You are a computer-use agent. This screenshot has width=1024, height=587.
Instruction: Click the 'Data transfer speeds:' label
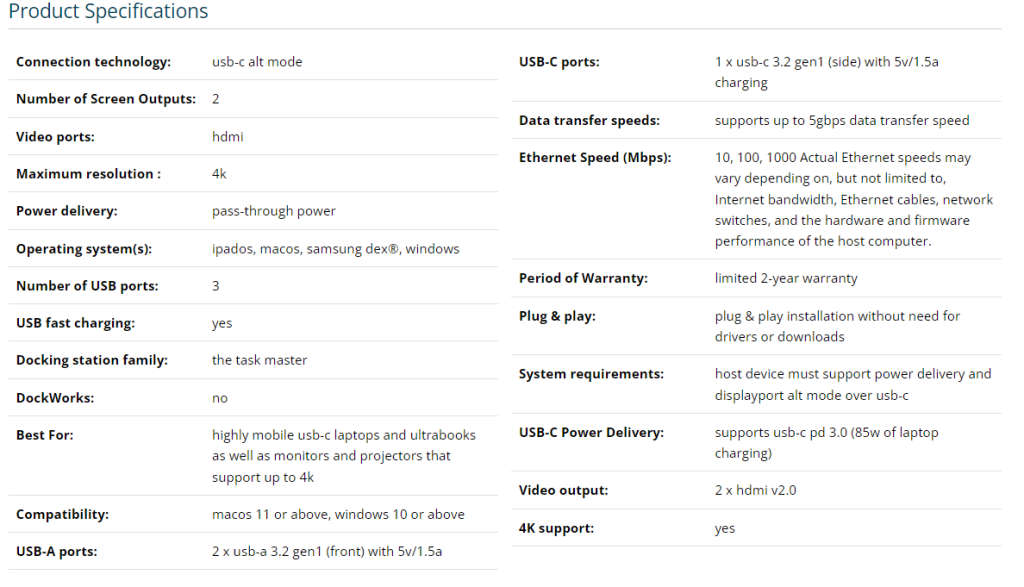point(589,120)
